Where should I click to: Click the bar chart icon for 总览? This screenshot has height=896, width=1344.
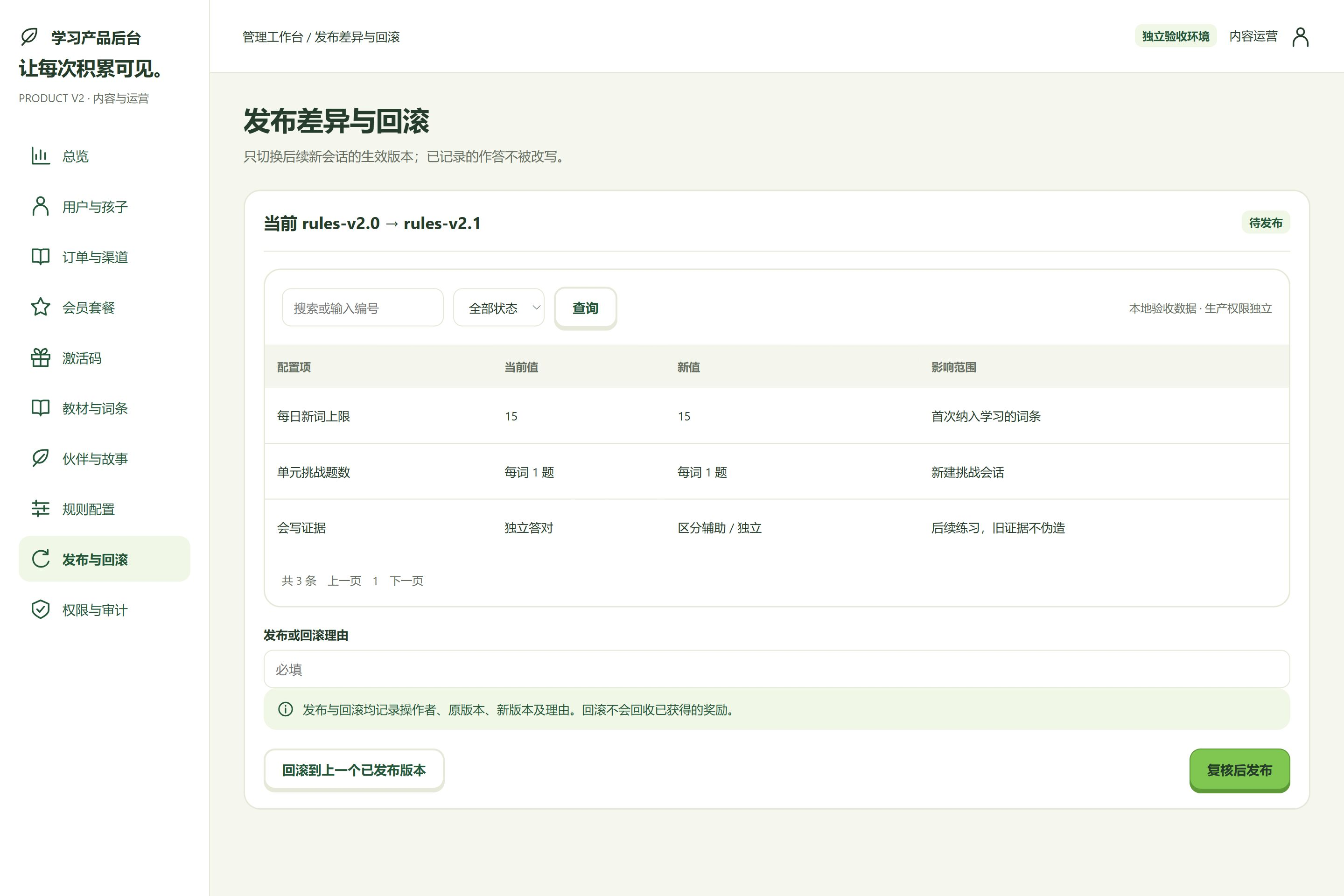41,155
